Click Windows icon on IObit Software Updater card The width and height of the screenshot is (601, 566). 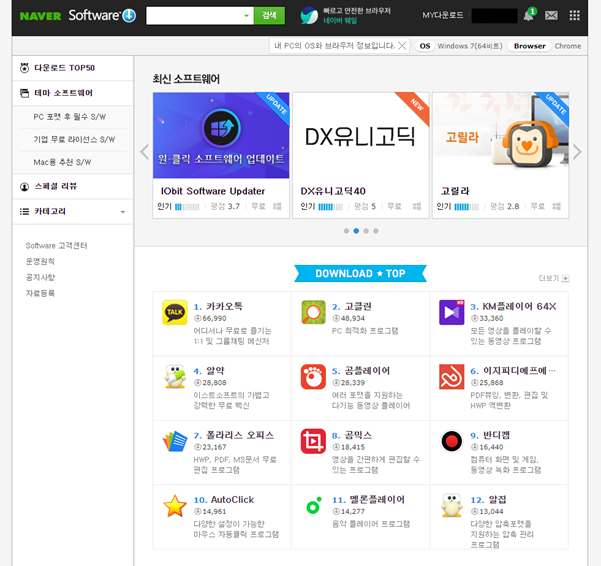pos(277,207)
